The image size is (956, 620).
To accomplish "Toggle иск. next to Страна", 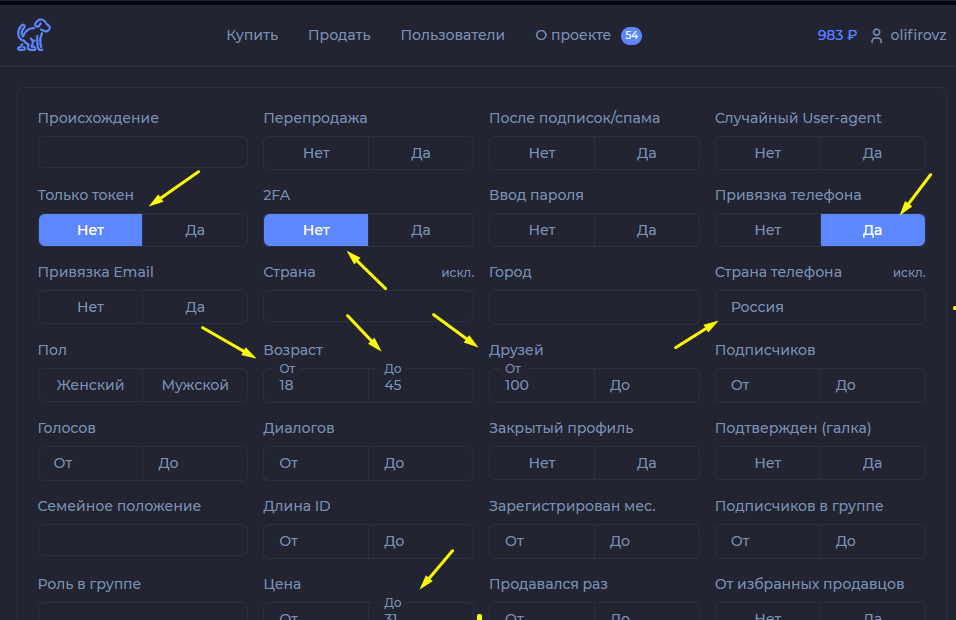I will click(457, 273).
